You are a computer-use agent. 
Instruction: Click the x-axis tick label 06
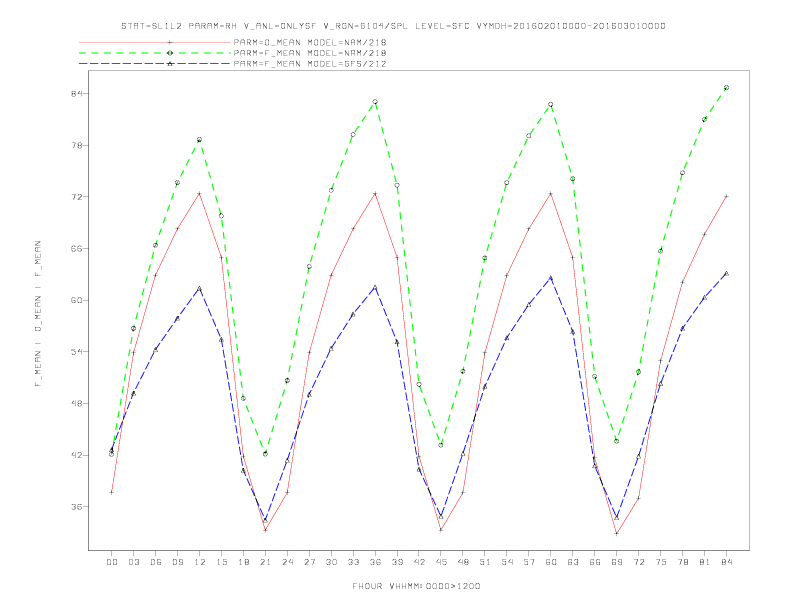[x=156, y=562]
